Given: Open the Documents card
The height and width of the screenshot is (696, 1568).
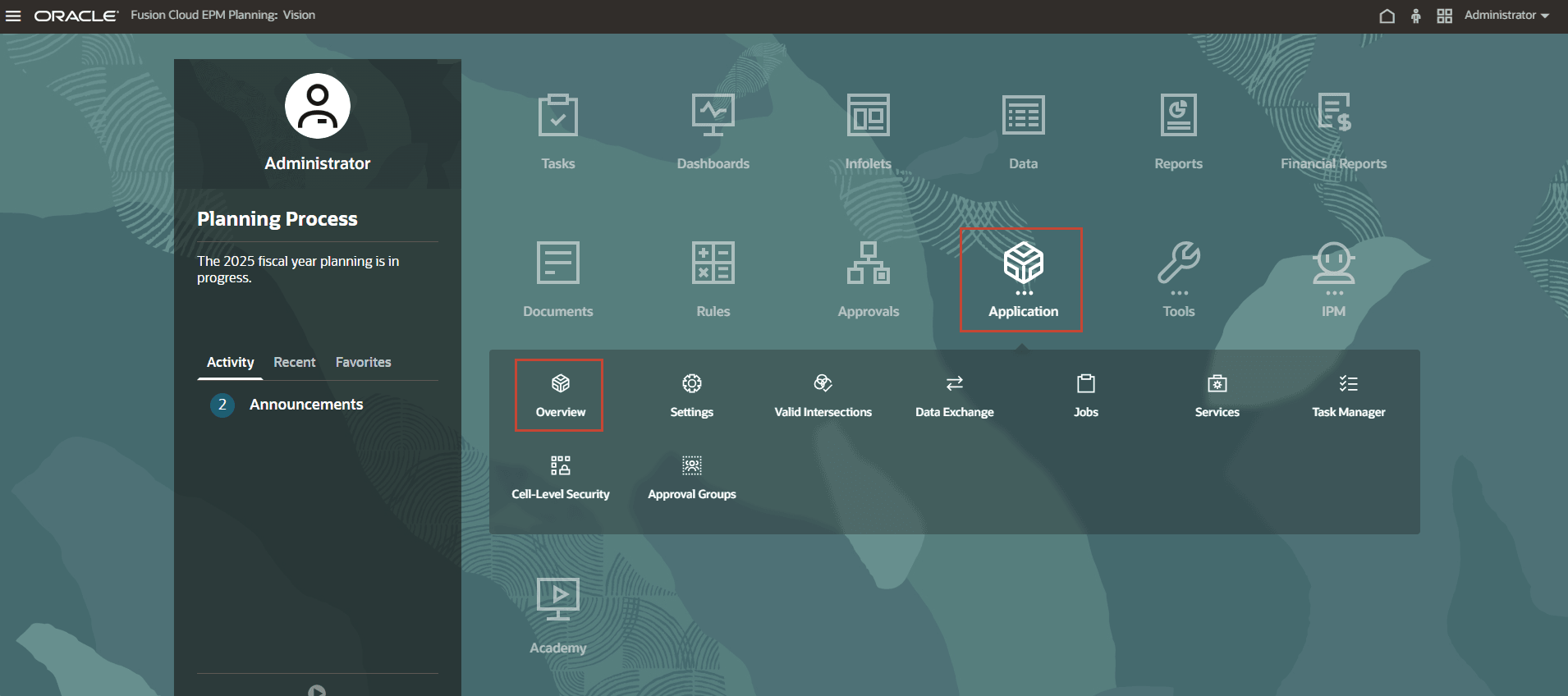Looking at the screenshot, I should pos(558,279).
